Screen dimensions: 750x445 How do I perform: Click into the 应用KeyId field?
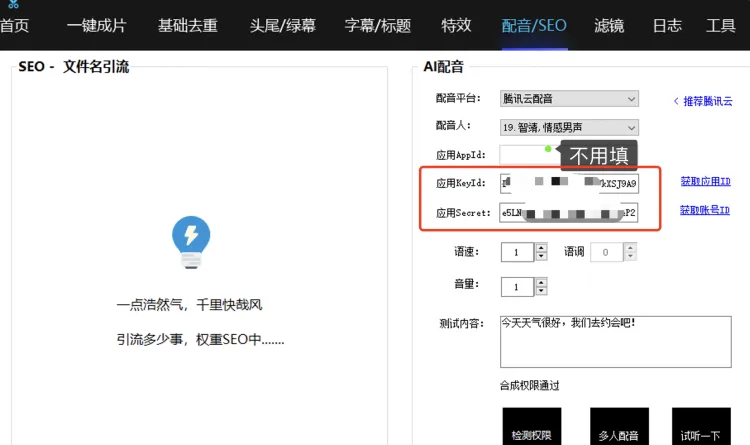[569, 184]
